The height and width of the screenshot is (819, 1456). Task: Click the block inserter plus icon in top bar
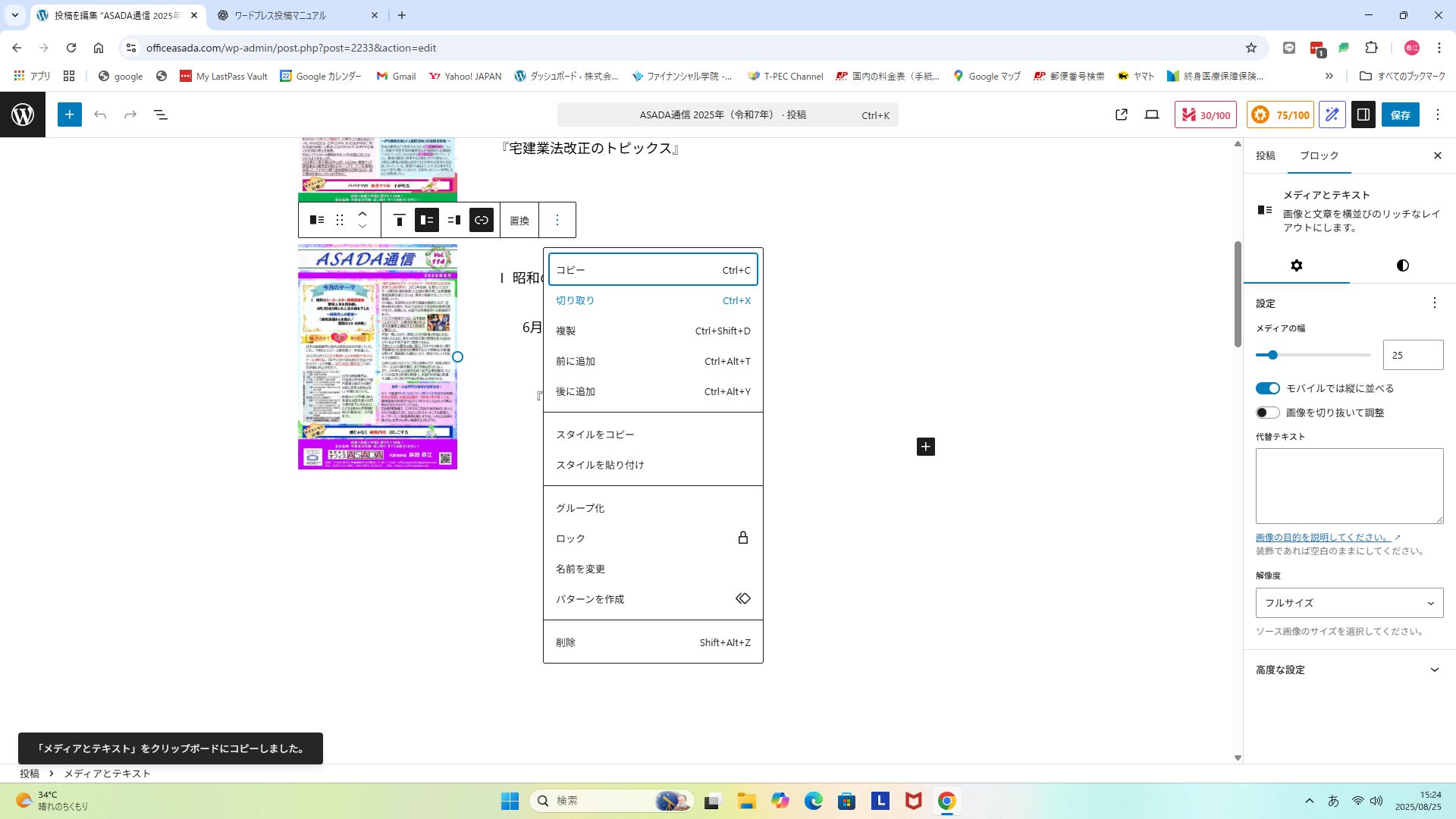[x=69, y=115]
